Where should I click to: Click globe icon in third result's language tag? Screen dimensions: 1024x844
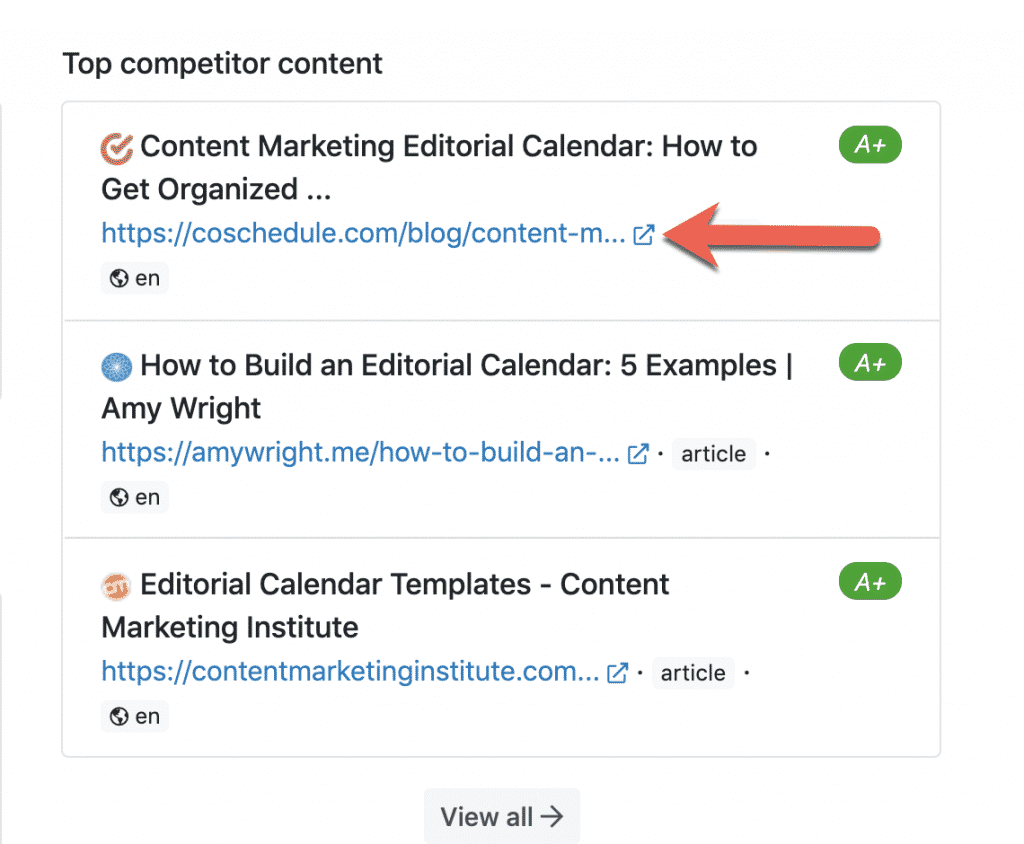point(120,716)
